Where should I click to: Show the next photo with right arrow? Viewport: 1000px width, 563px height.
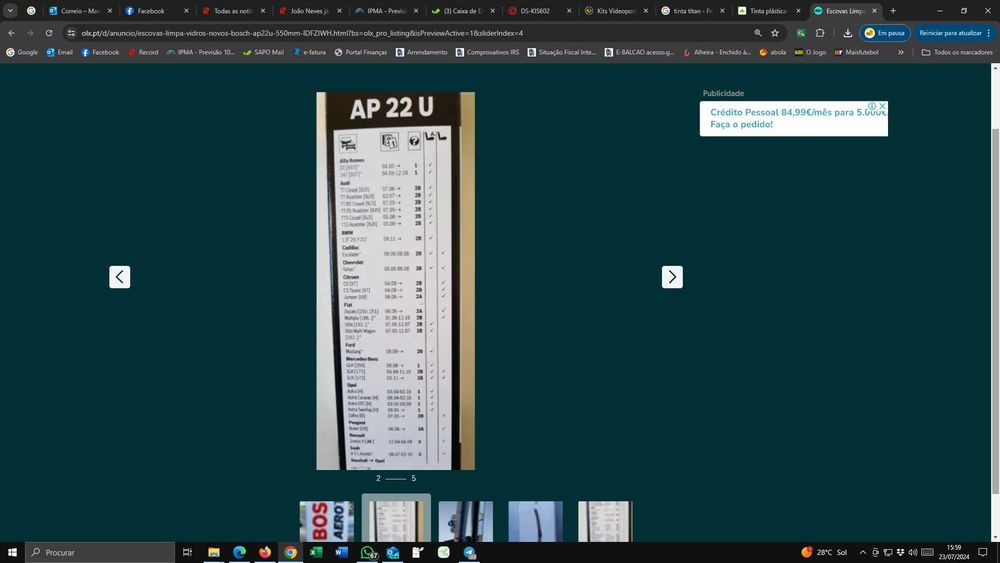(x=672, y=277)
